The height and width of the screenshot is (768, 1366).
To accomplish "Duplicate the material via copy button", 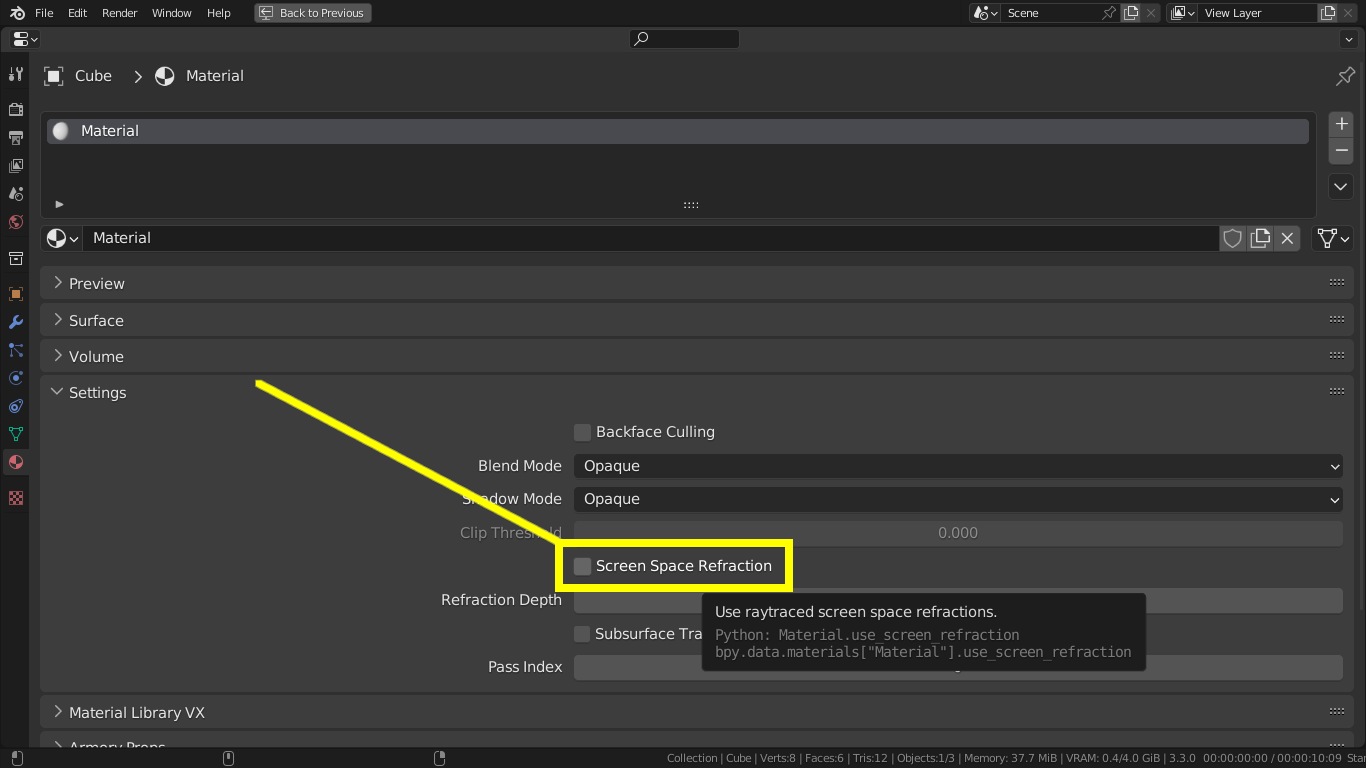I will 1260,238.
